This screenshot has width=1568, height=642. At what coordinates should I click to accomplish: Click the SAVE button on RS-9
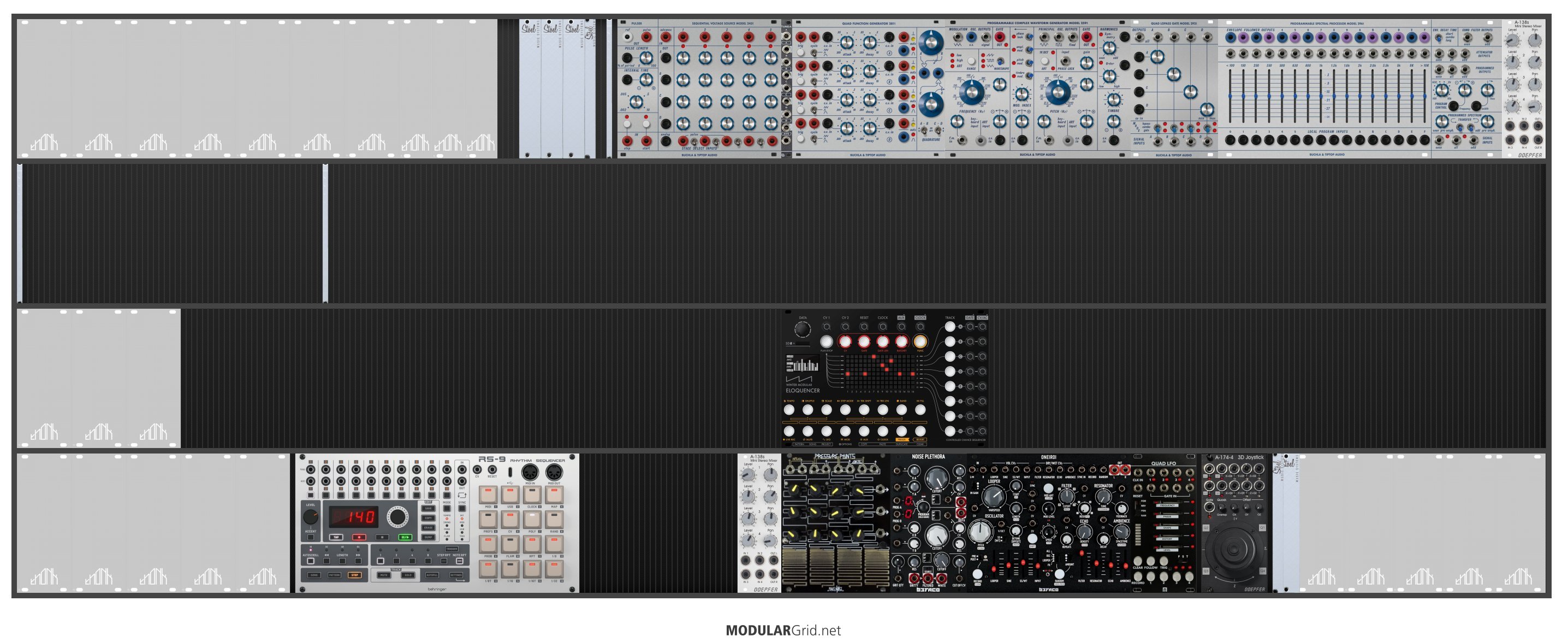(429, 509)
